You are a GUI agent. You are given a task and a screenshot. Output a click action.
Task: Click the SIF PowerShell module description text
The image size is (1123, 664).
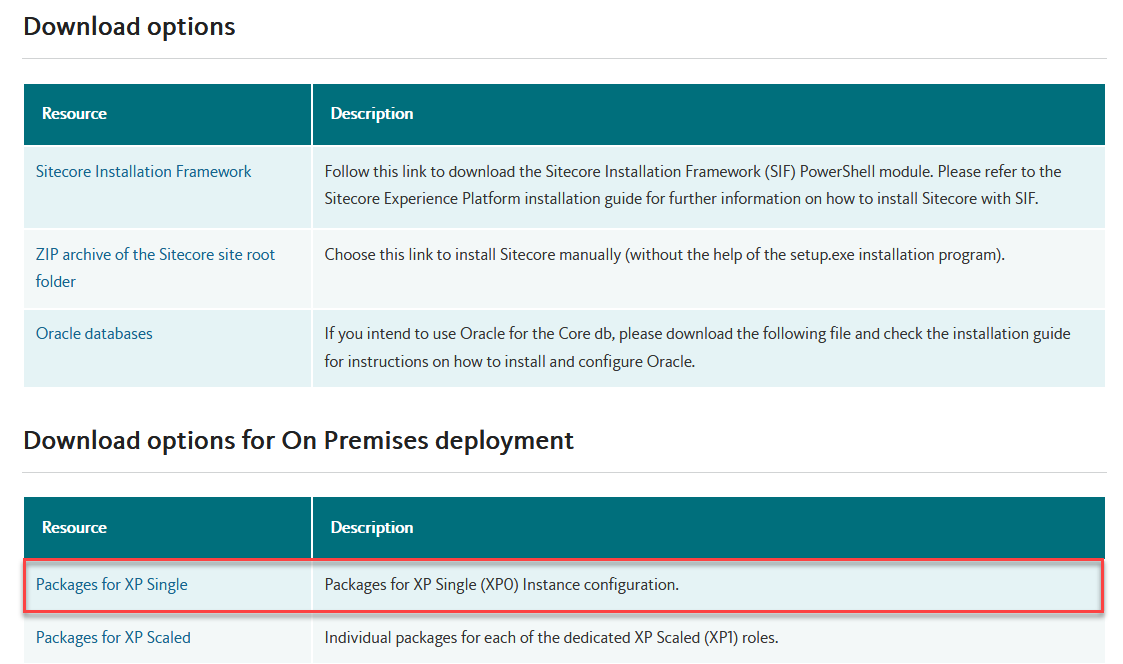[693, 185]
